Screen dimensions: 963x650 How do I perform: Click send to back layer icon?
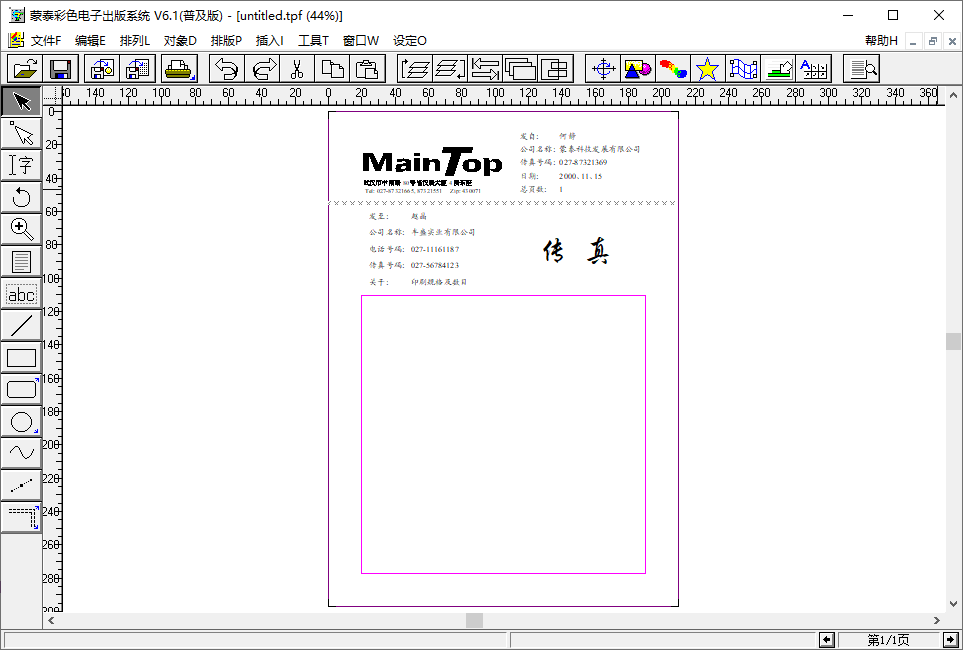tap(450, 69)
